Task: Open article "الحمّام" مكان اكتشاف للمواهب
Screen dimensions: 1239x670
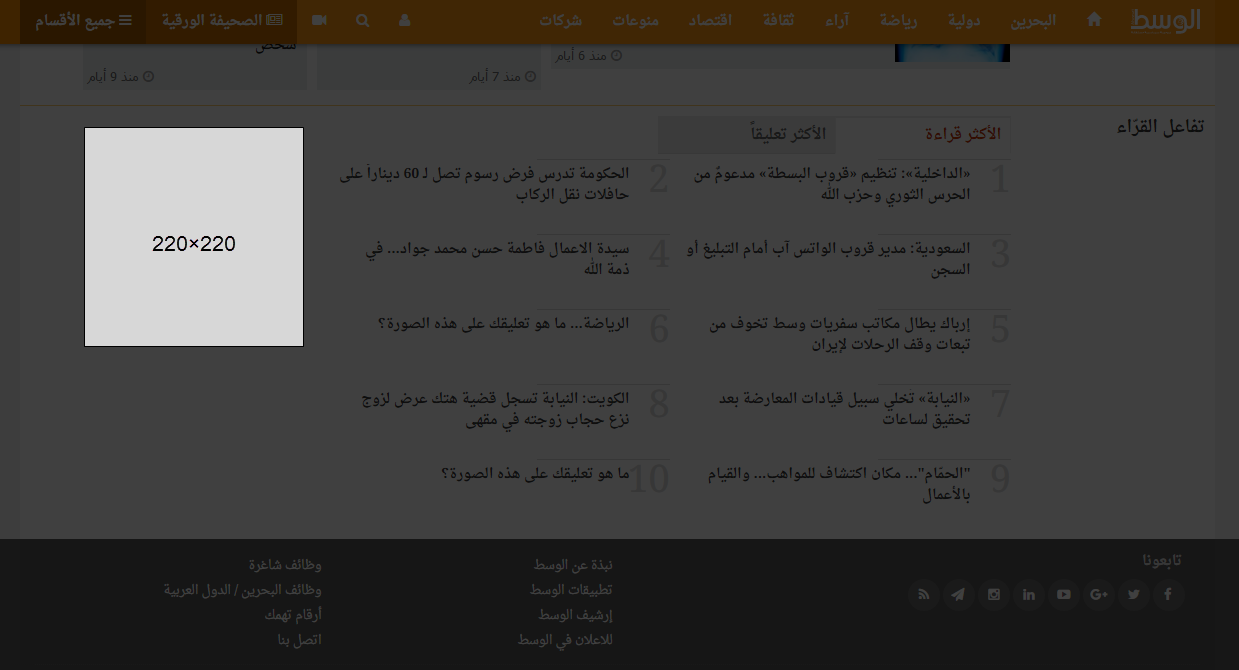Action: [838, 484]
